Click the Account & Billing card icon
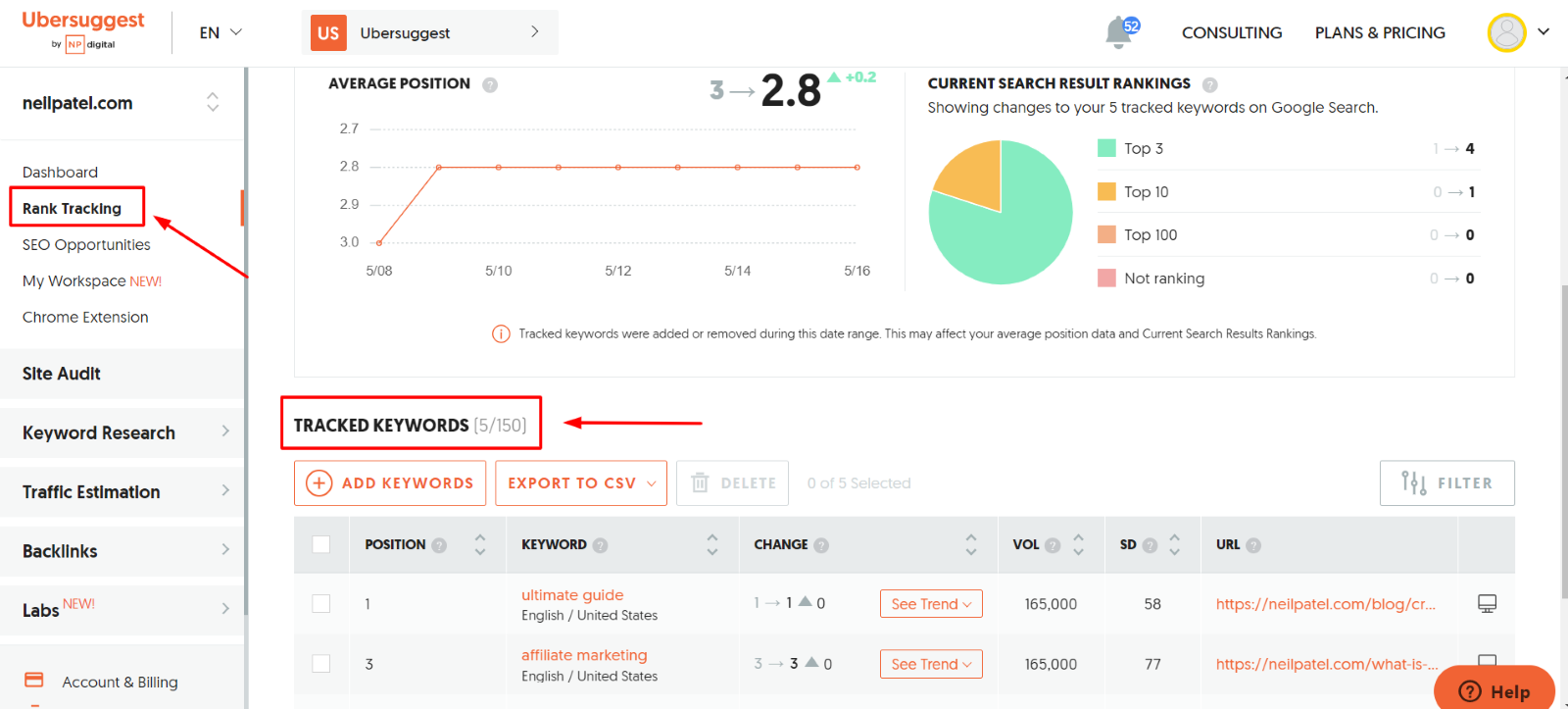The width and height of the screenshot is (1568, 709). pos(34,681)
